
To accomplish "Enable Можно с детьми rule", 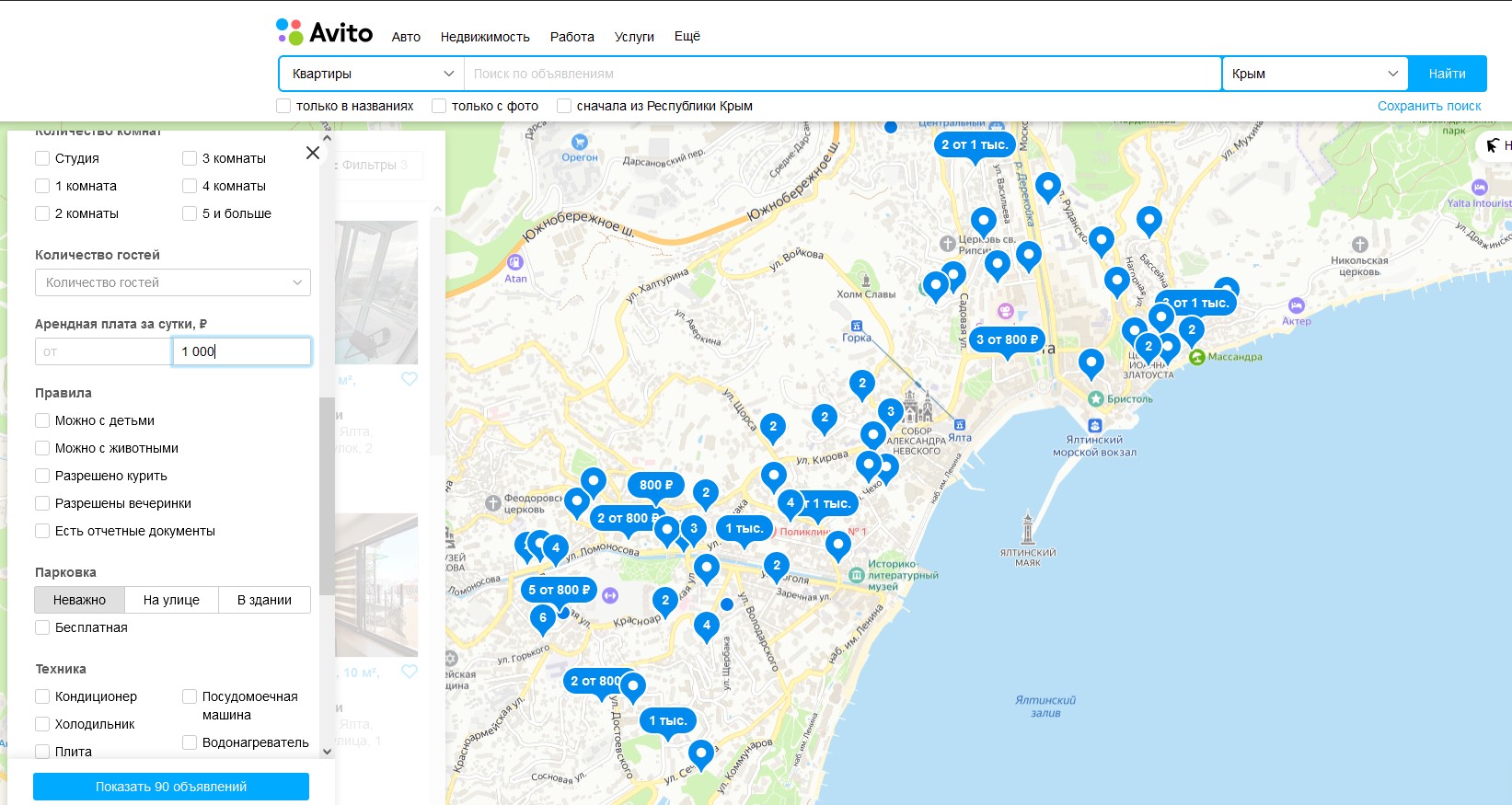I will click(x=42, y=420).
